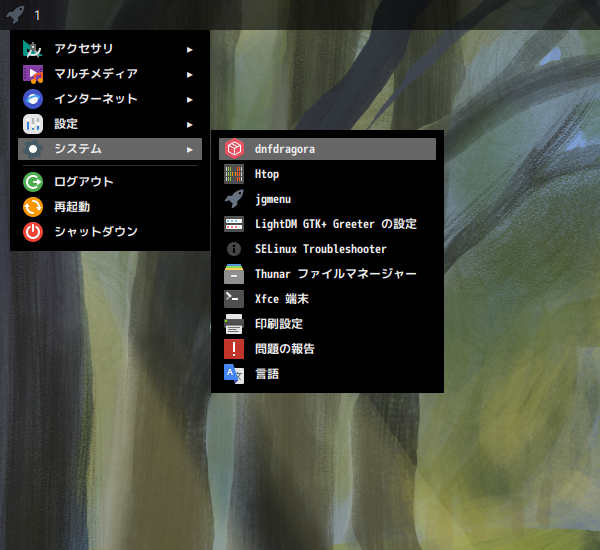Select workspace number 1 in the panel
This screenshot has width=600, height=550.
37,15
